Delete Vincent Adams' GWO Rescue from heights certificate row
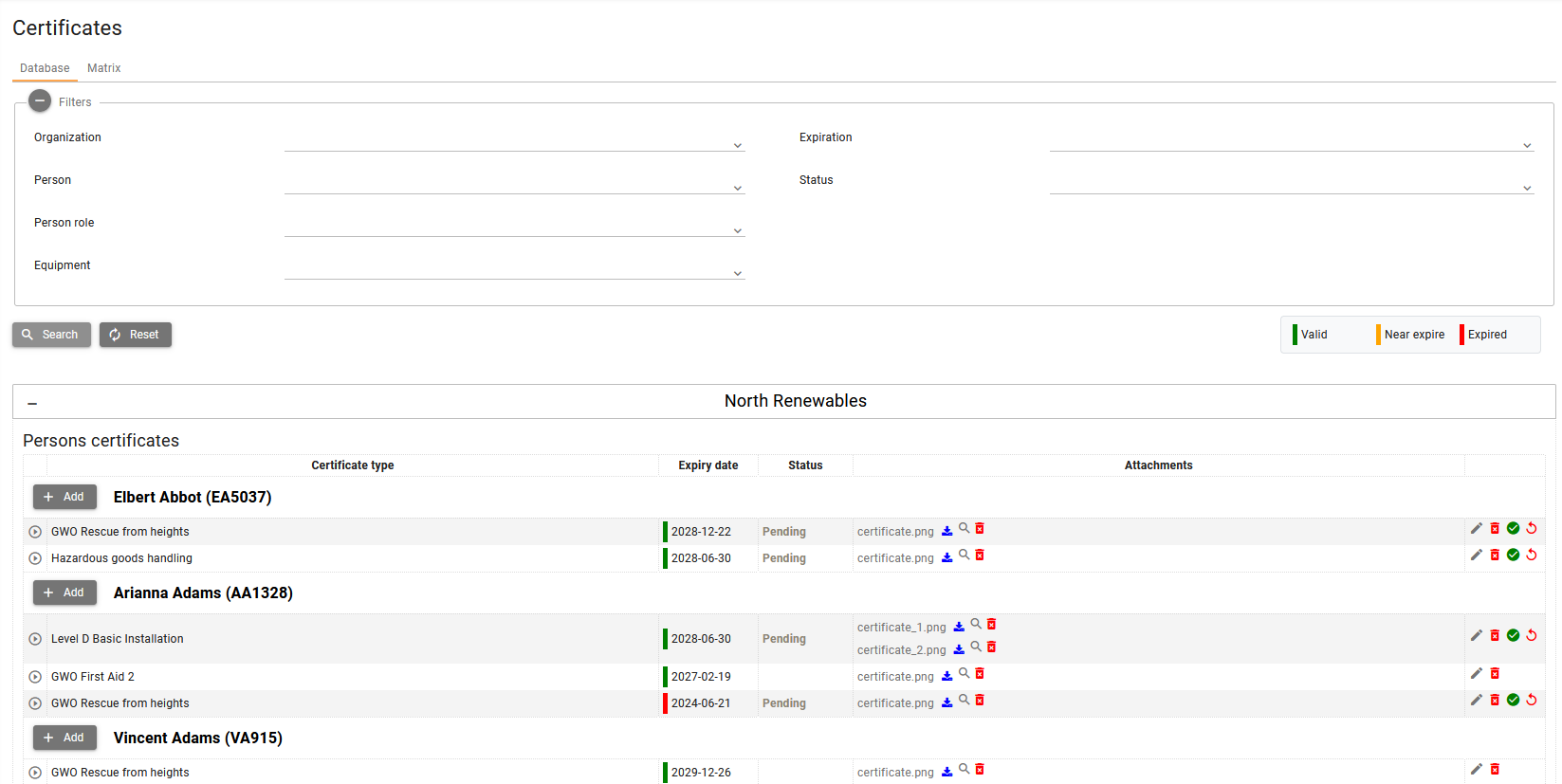This screenshot has height=784, width=1562. [x=1495, y=769]
